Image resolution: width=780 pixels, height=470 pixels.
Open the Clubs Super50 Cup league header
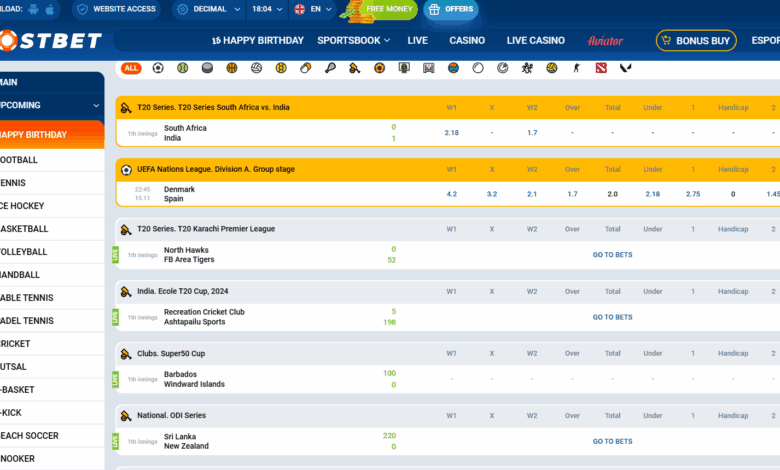tap(171, 354)
